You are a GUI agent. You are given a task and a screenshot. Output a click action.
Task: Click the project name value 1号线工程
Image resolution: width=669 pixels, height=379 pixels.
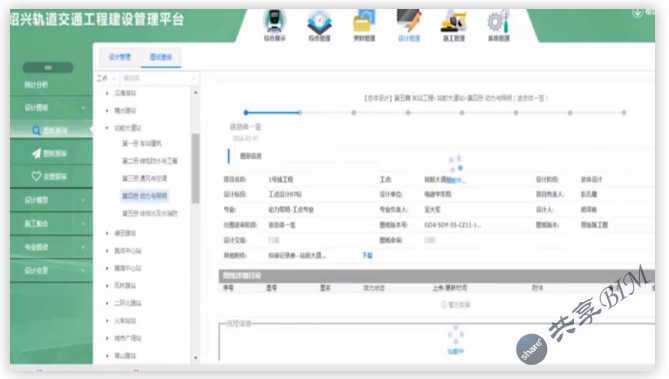pos(281,179)
